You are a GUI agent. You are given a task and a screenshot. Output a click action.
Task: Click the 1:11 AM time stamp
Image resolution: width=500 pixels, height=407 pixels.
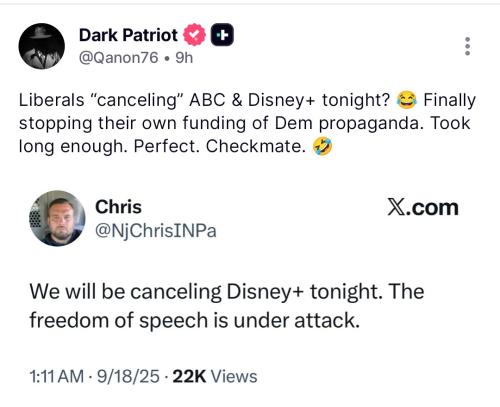coord(57,377)
